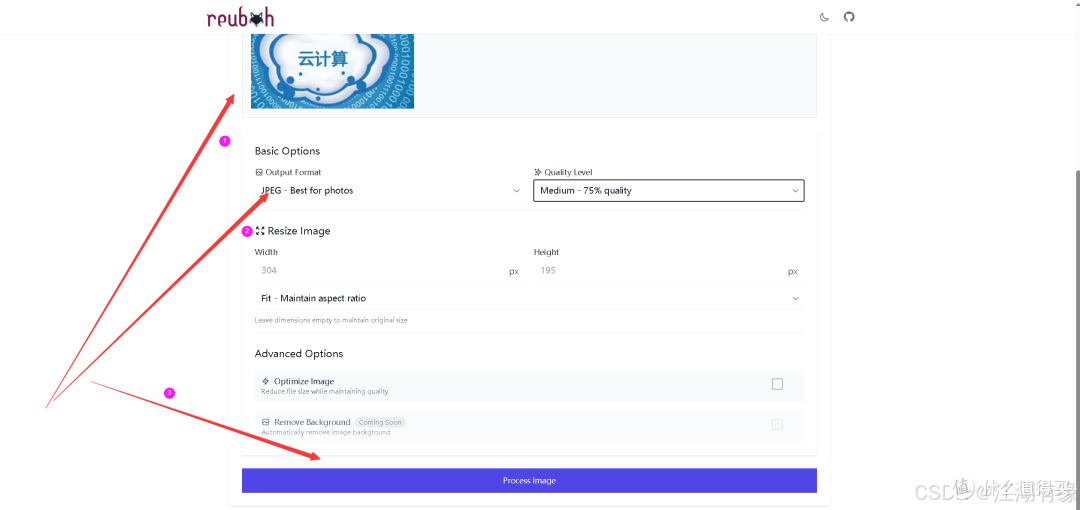Click the Remove Background label
Image resolution: width=1080 pixels, height=510 pixels.
[x=312, y=422]
